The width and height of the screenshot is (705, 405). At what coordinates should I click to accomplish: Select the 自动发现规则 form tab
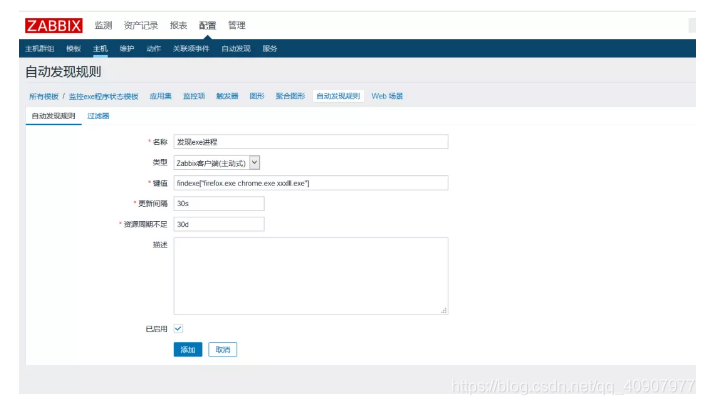(53, 116)
